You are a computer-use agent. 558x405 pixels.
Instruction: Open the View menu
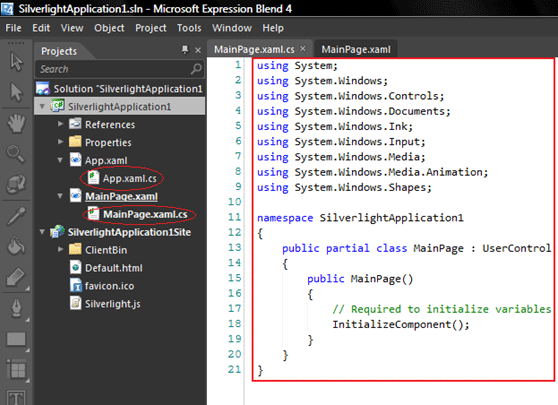(72, 28)
